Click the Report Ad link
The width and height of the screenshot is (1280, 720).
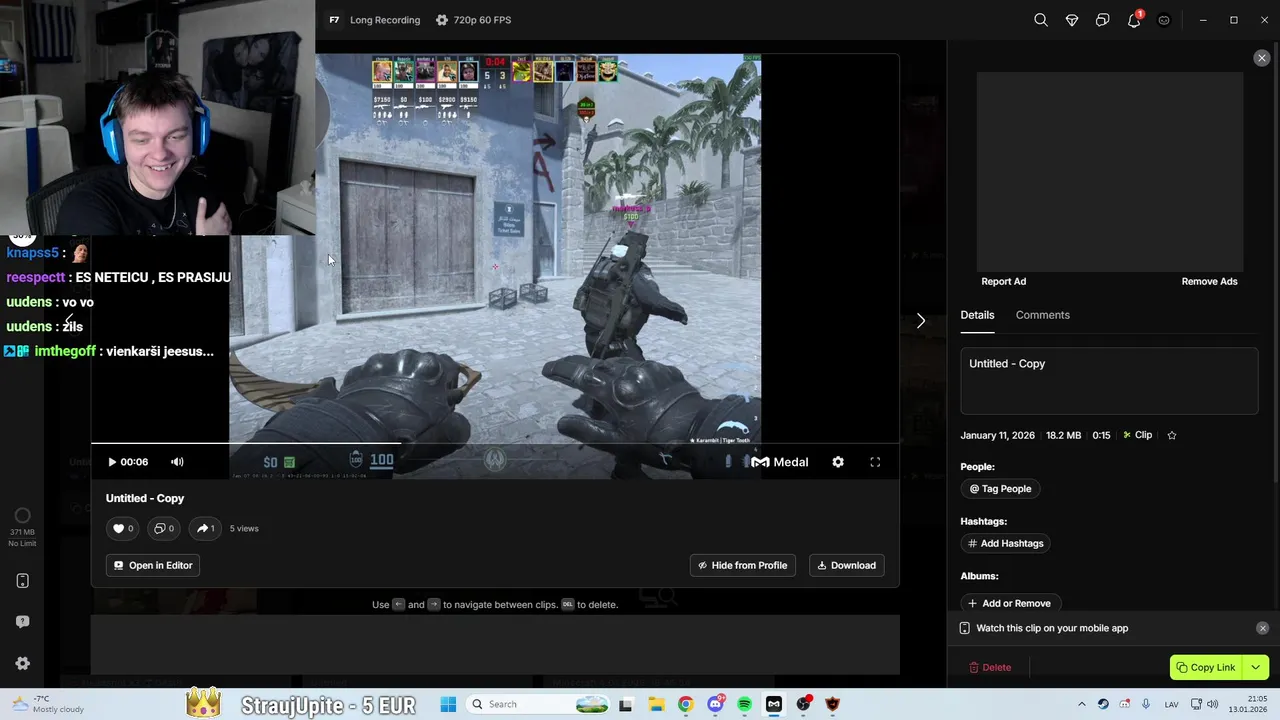click(x=1003, y=281)
